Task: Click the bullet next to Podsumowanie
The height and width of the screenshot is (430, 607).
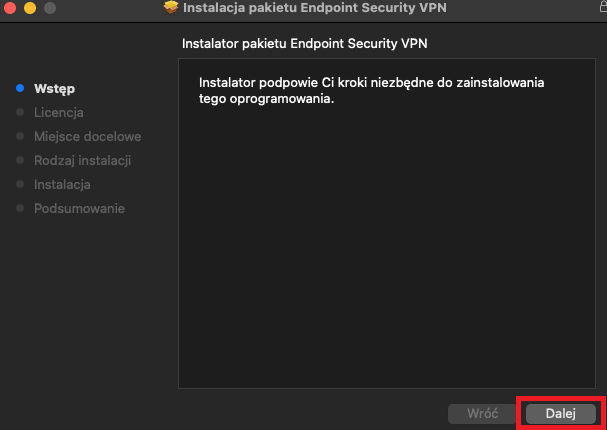Action: point(20,208)
